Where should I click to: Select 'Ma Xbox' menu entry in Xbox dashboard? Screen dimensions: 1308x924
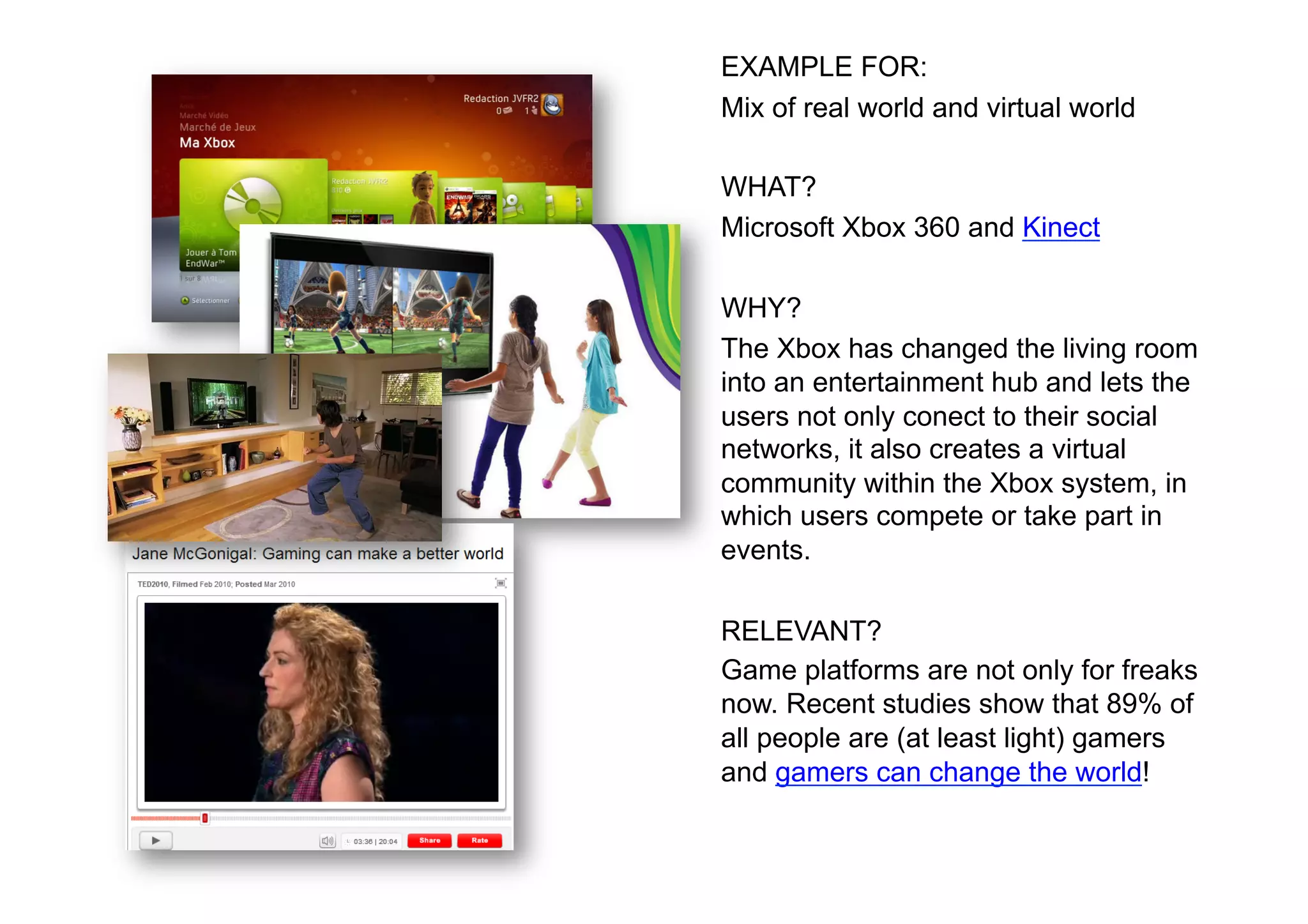(x=208, y=143)
